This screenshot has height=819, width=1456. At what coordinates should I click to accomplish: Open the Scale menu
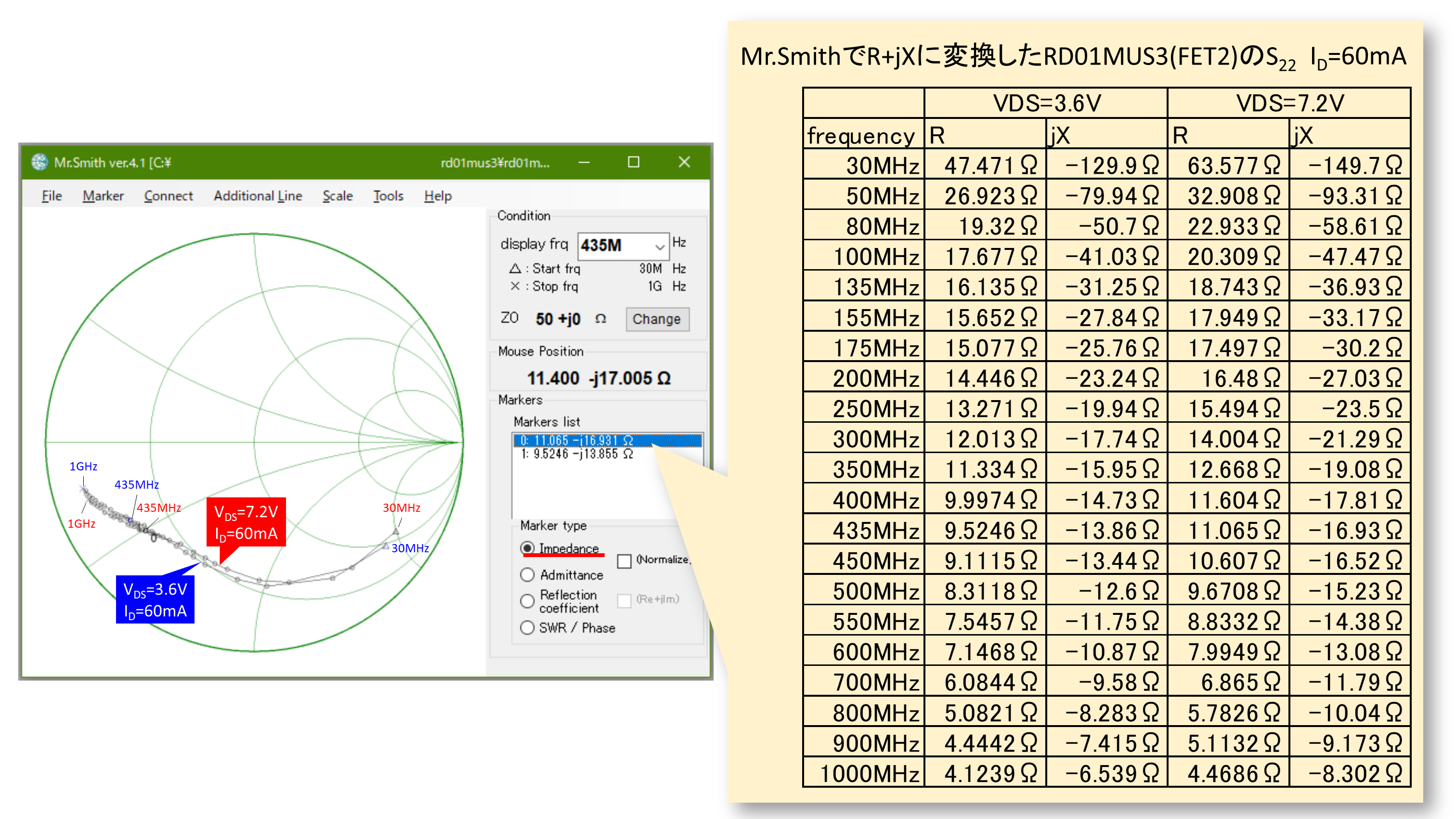pyautogui.click(x=338, y=195)
